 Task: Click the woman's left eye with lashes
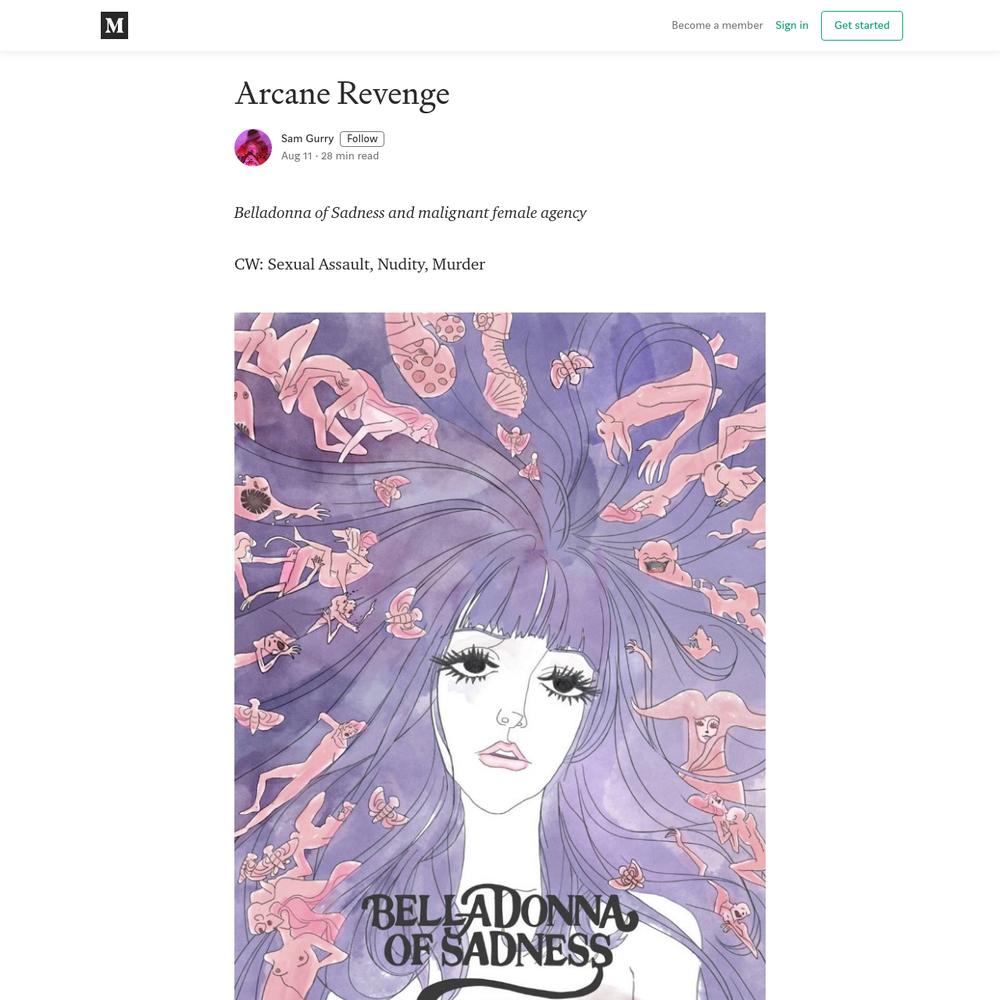click(x=467, y=664)
